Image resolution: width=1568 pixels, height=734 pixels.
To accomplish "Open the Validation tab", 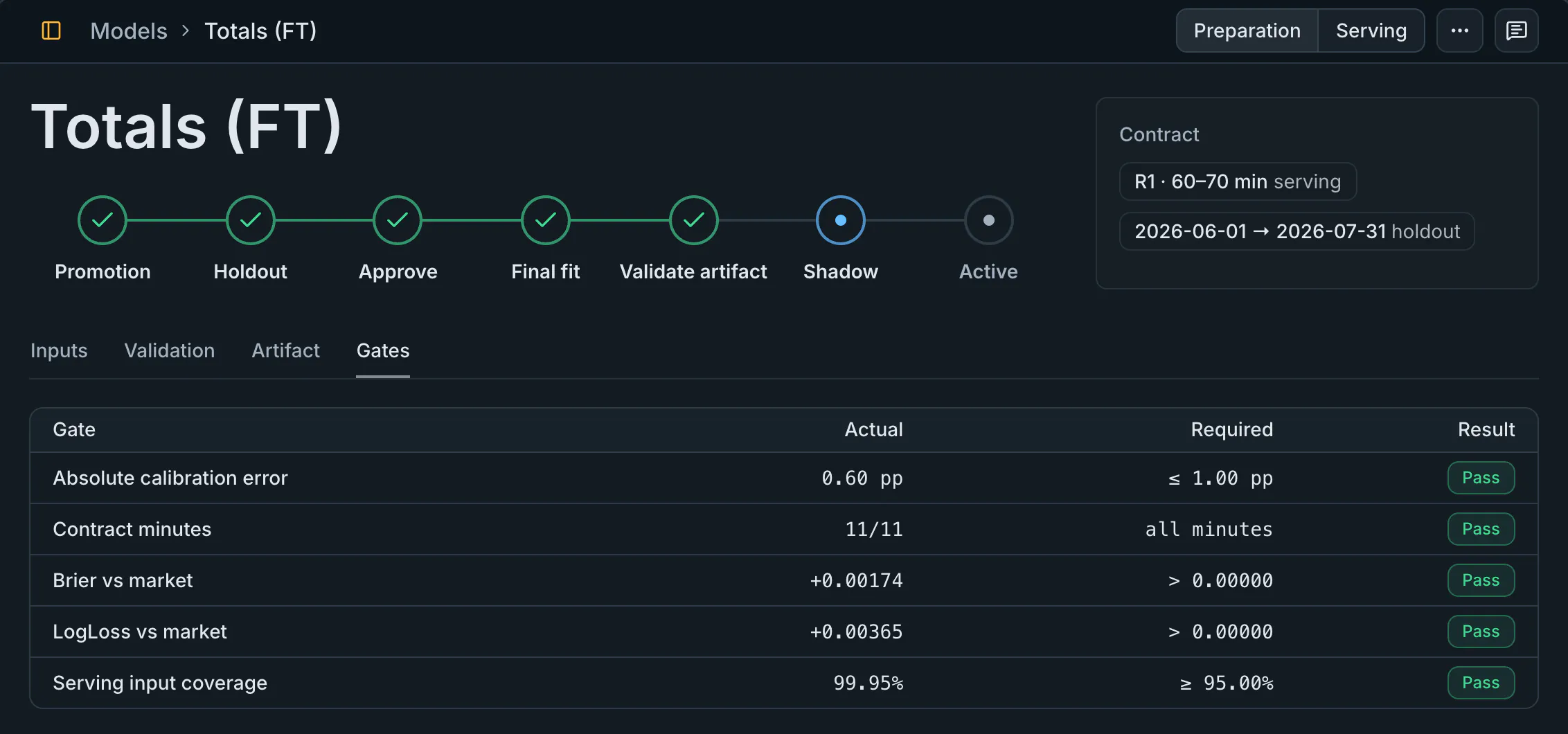I will coord(170,350).
